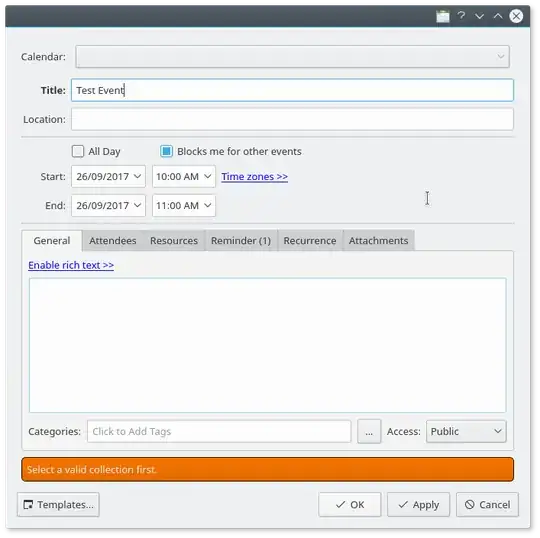Open the Attachments tab
The height and width of the screenshot is (538, 540).
pos(378,240)
